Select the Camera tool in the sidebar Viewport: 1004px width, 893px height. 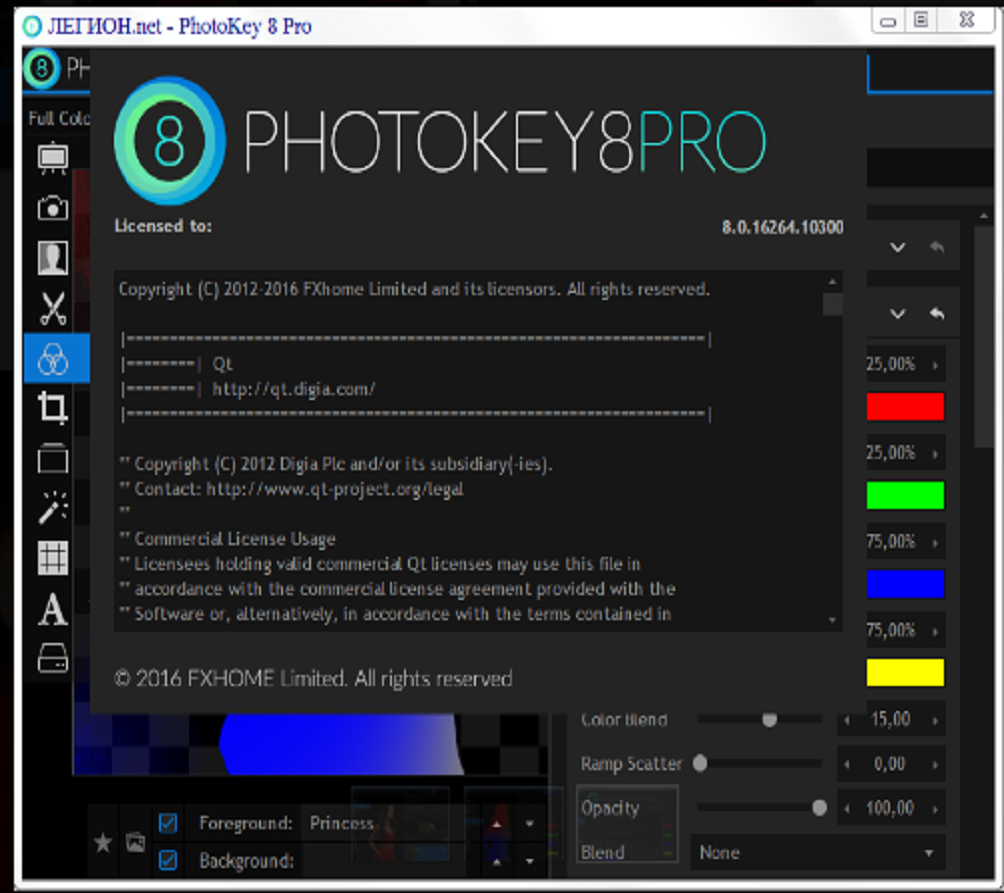(52, 208)
